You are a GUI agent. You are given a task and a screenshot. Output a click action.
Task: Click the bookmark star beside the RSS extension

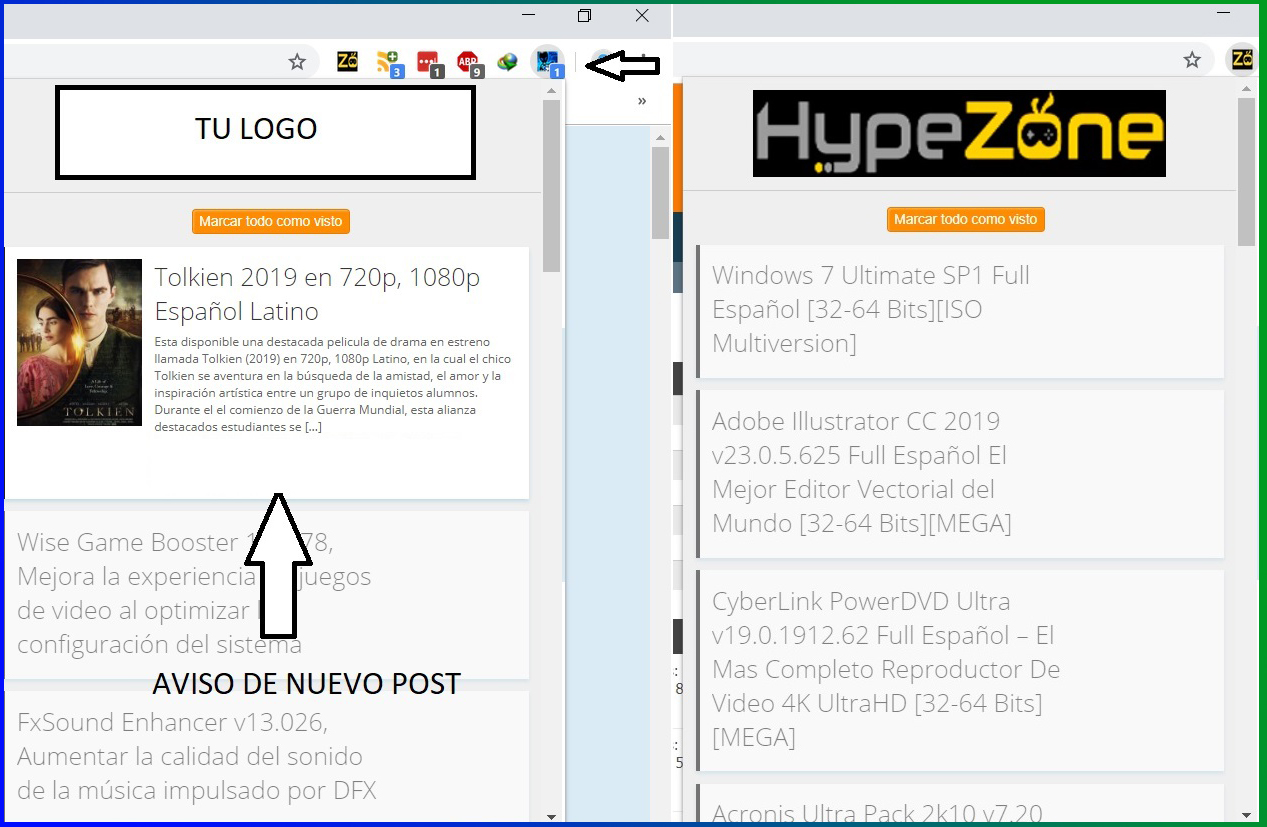[297, 62]
